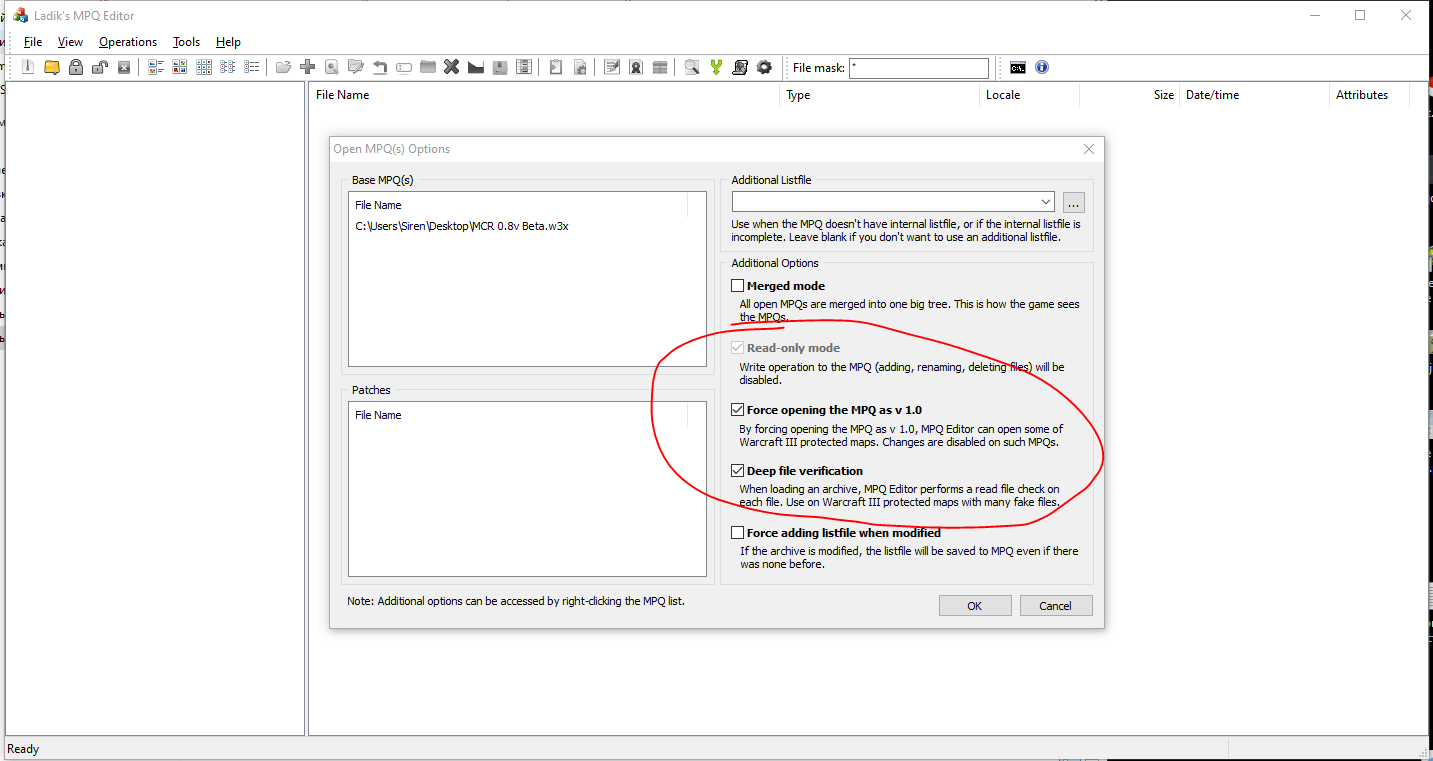The width and height of the screenshot is (1433, 761).
Task: Click the X Delete icon in toolbar
Action: coord(452,67)
